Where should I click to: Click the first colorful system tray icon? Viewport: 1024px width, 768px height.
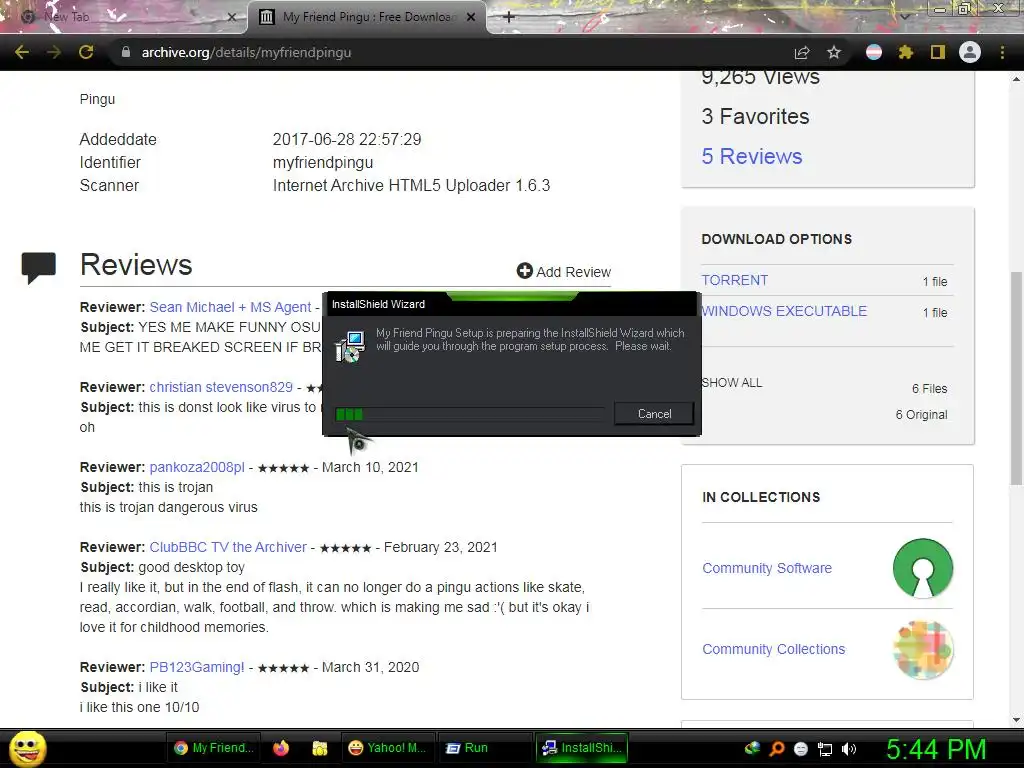pyautogui.click(x=752, y=748)
